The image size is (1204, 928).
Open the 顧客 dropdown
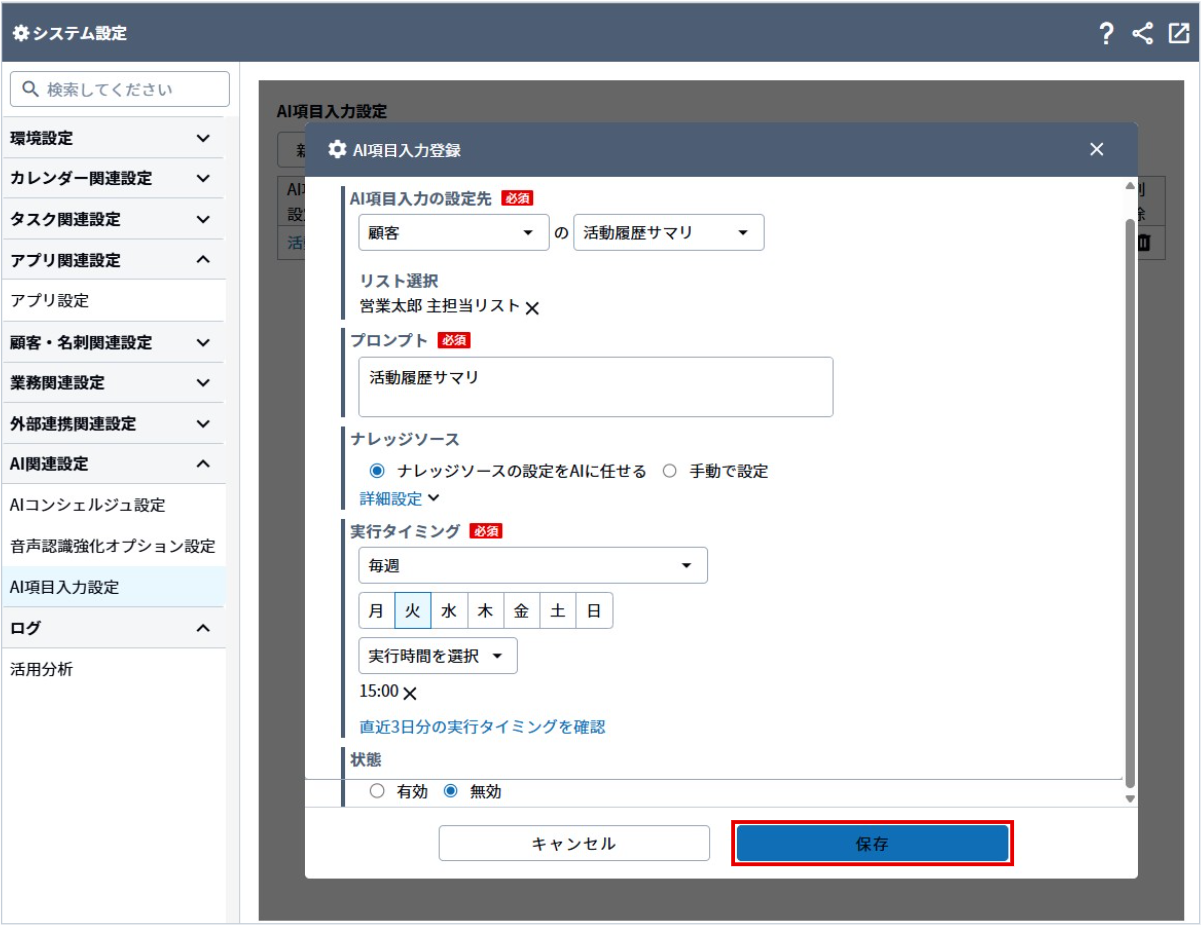[x=453, y=233]
